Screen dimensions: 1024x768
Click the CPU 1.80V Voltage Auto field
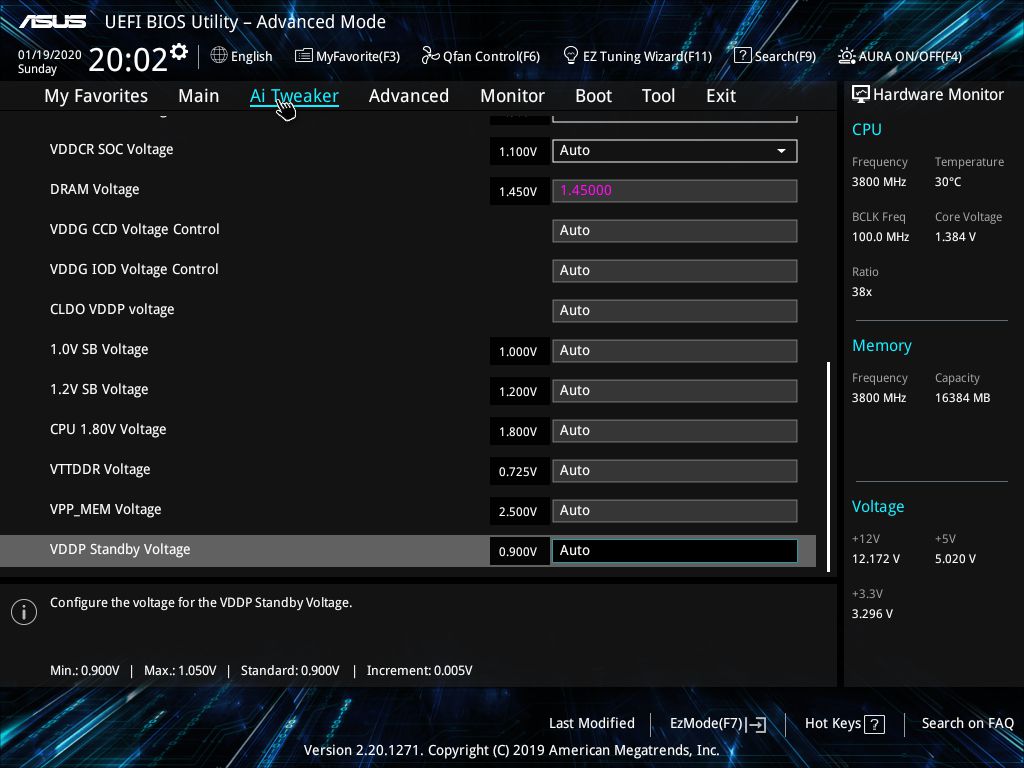(675, 430)
